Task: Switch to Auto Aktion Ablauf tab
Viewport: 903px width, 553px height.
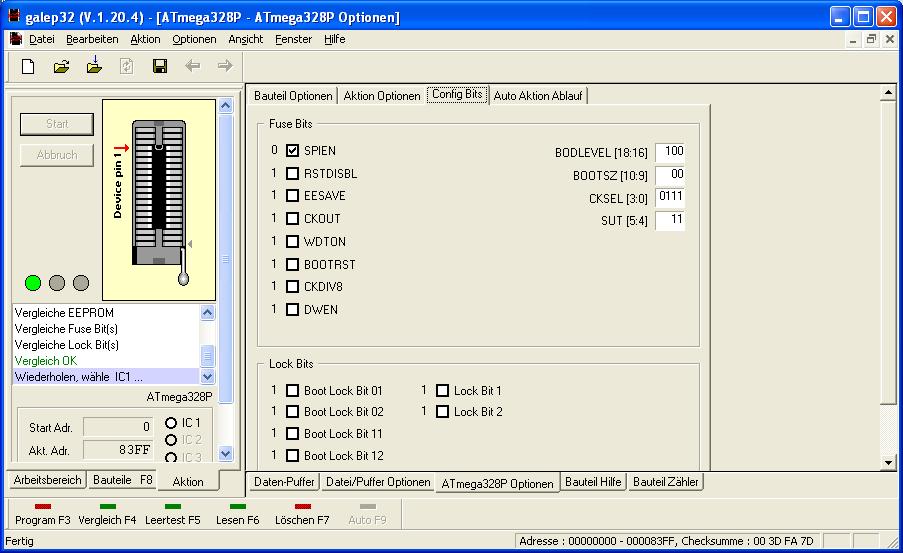Action: coord(538,96)
